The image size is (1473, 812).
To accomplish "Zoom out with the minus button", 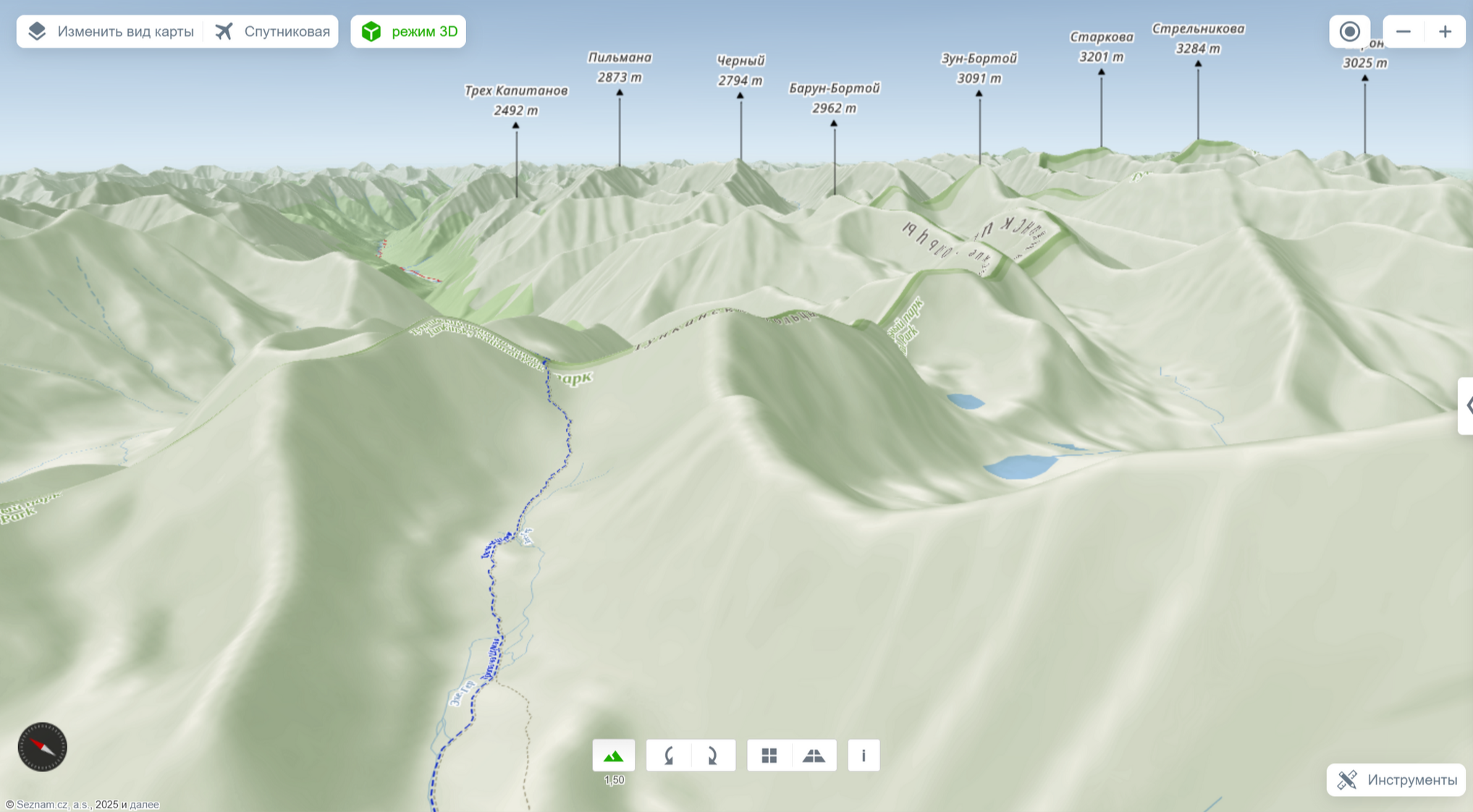I will point(1403,32).
